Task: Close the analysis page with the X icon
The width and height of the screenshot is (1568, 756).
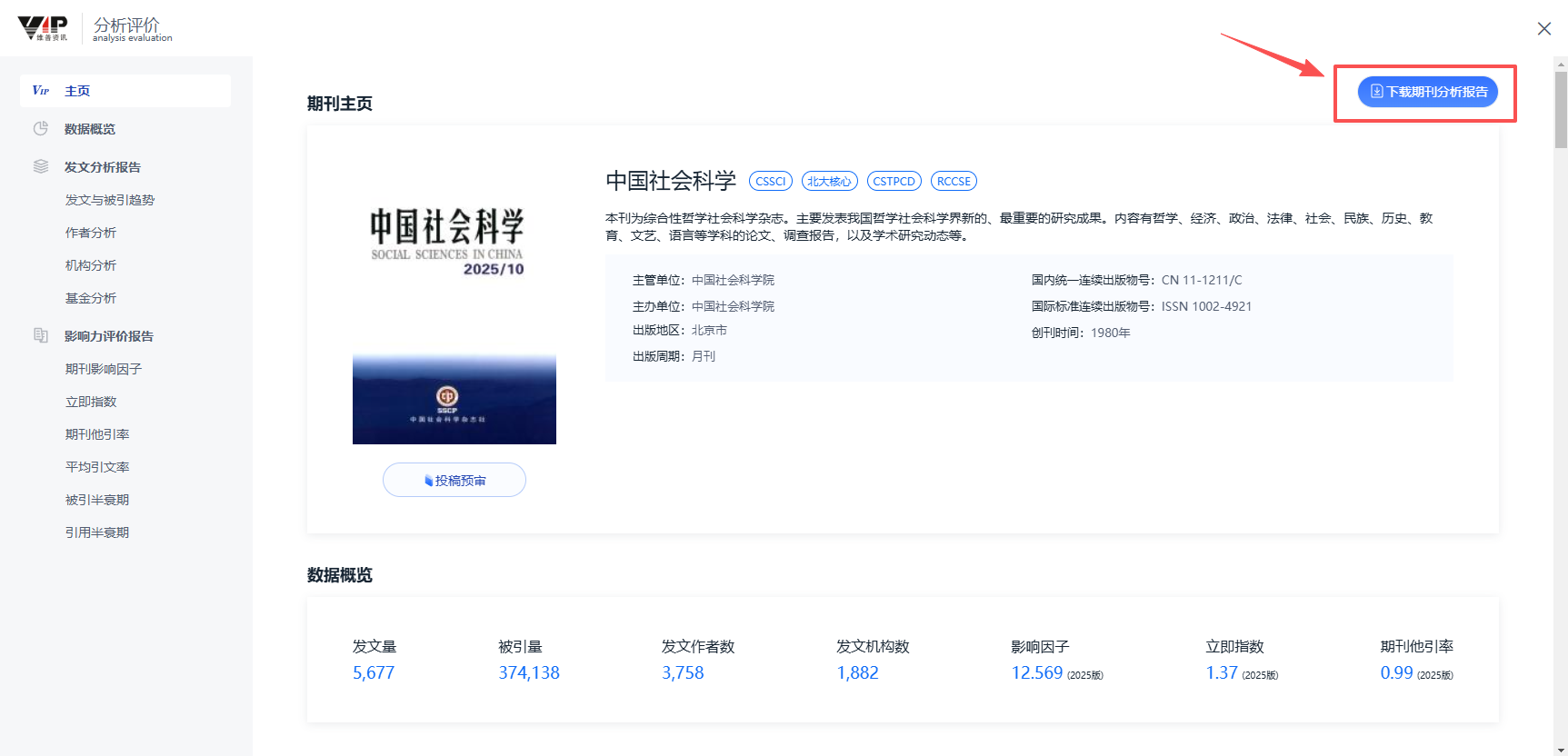Action: (x=1544, y=29)
